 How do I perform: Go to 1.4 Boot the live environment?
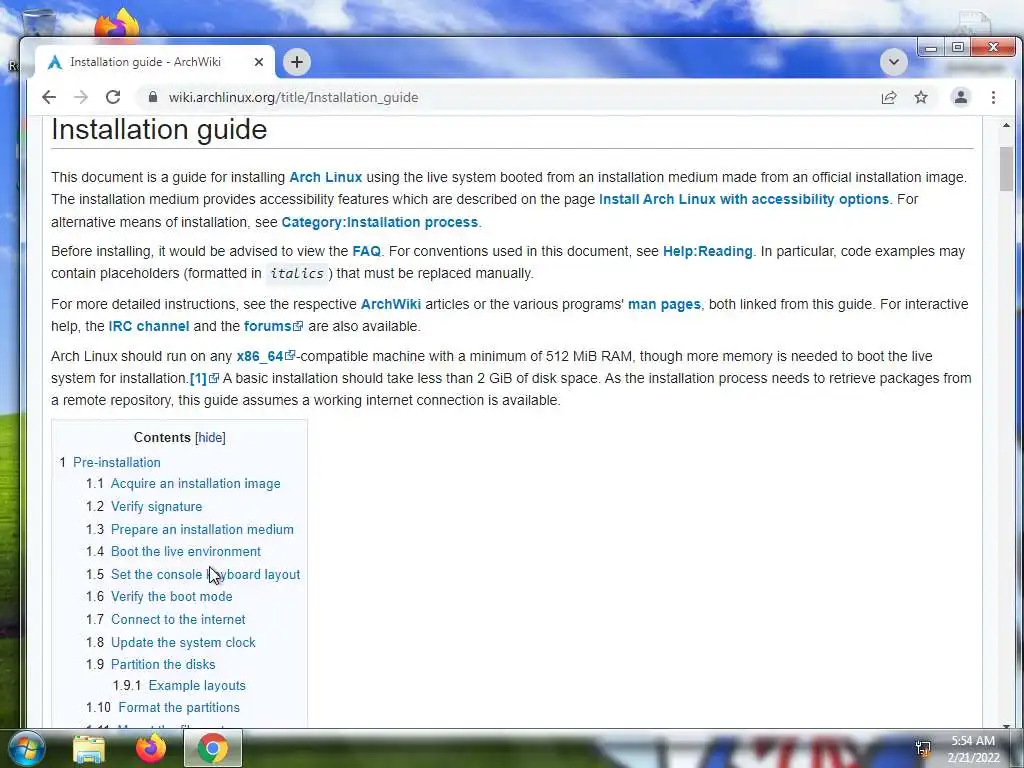click(185, 552)
